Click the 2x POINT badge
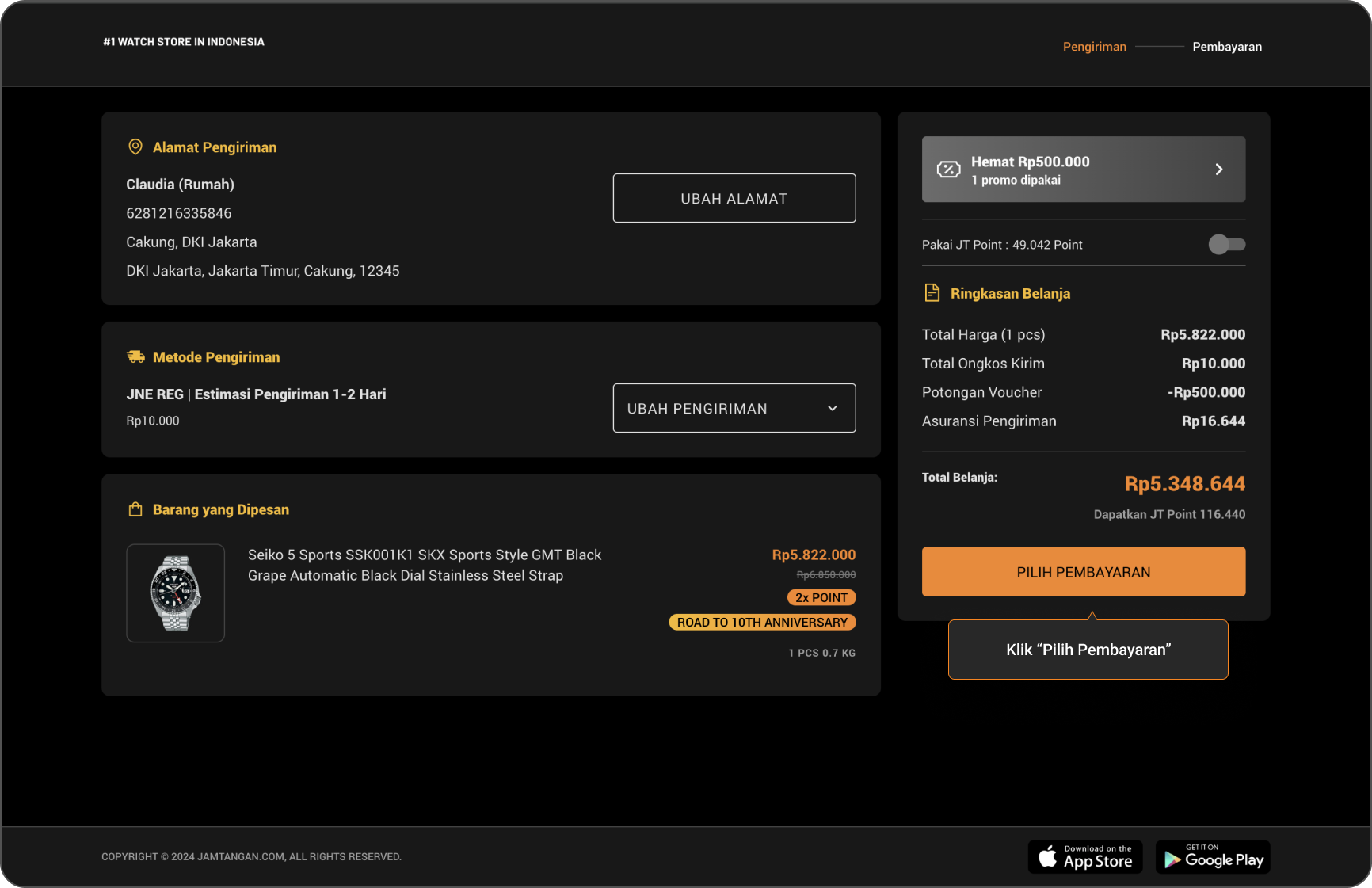Image resolution: width=1372 pixels, height=888 pixels. pos(821,597)
